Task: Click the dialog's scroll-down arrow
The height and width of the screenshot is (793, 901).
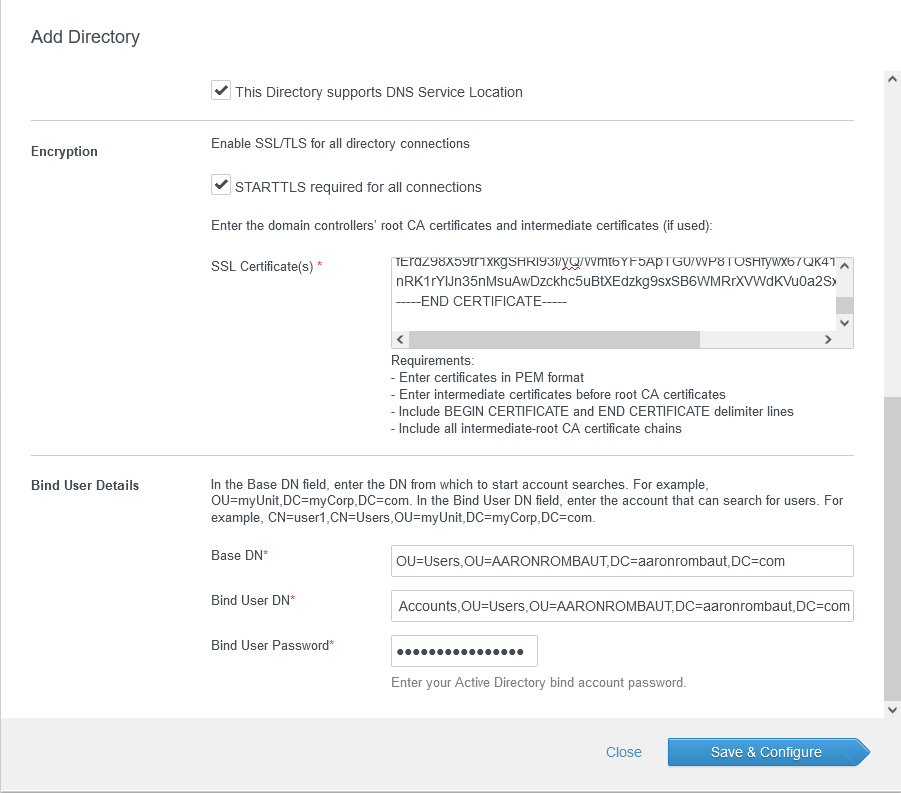Action: tap(893, 708)
